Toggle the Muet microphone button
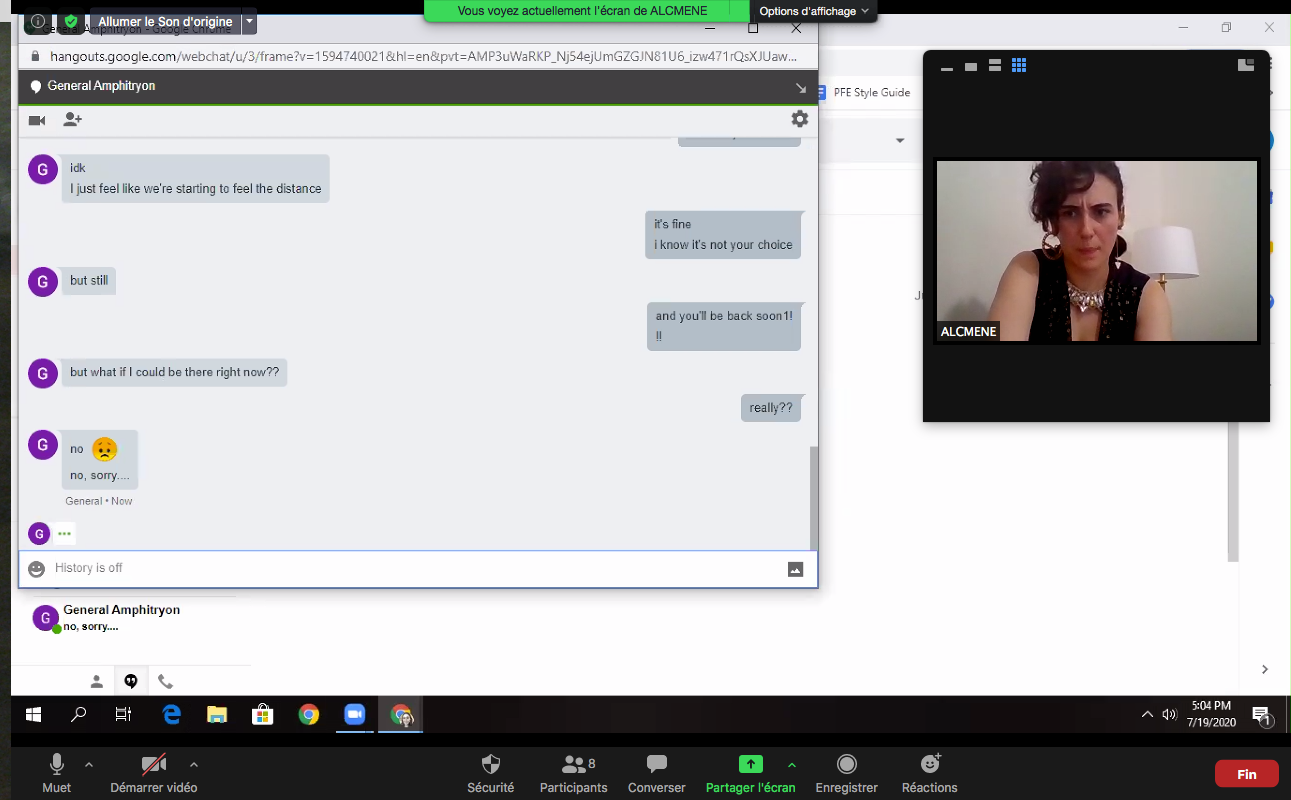The height and width of the screenshot is (800, 1291). click(57, 773)
